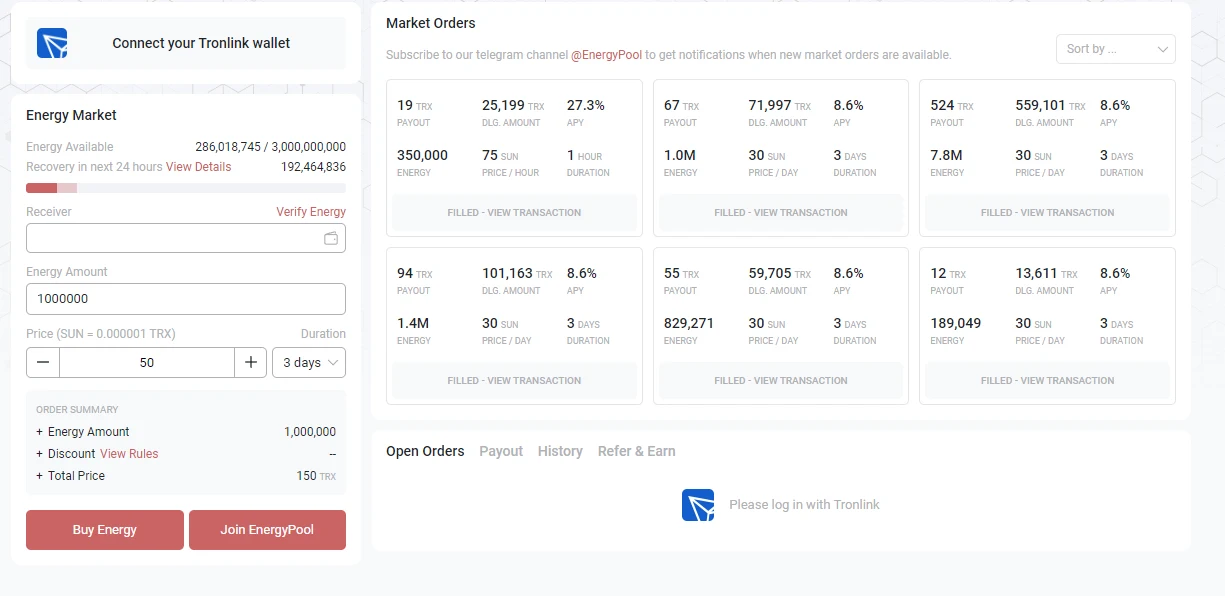The width and height of the screenshot is (1225, 596).
Task: Click the 286,018,745 / 3,000,000,000 energy value
Action: pyautogui.click(x=271, y=147)
